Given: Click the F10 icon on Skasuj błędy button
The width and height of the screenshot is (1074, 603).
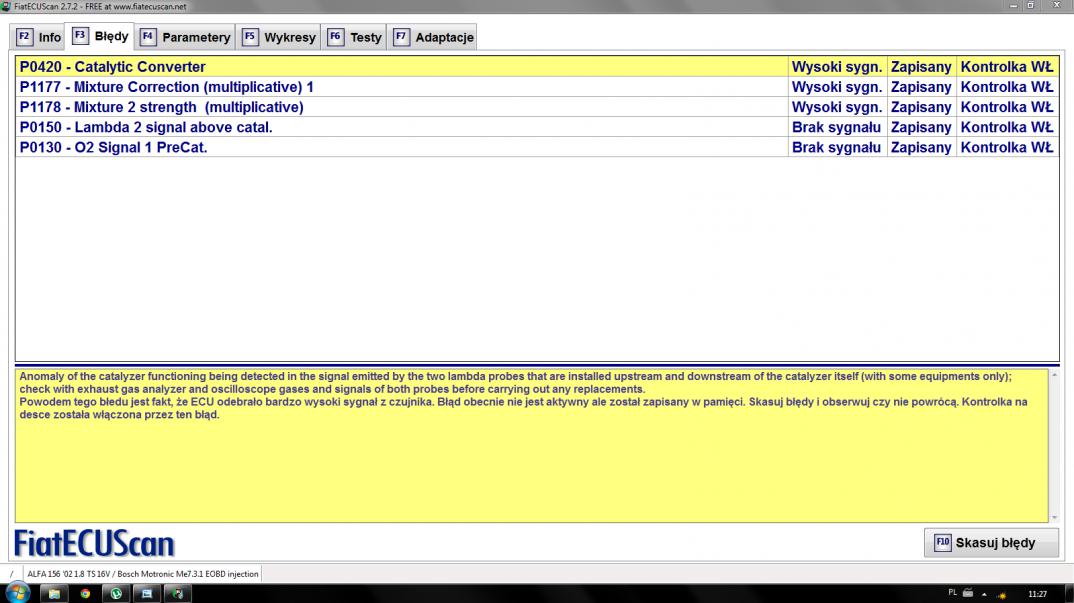Looking at the screenshot, I should (x=943, y=543).
